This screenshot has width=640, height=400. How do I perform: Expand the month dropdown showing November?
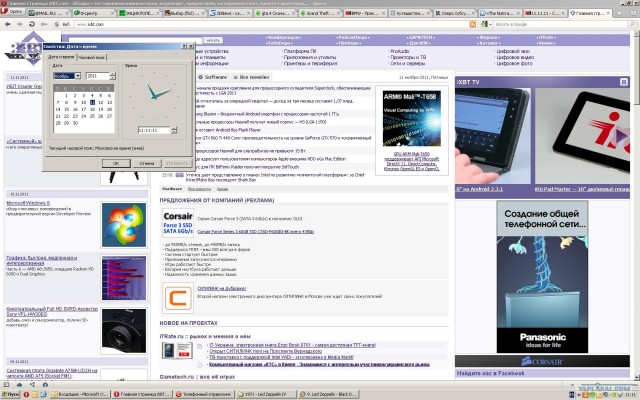pos(78,76)
